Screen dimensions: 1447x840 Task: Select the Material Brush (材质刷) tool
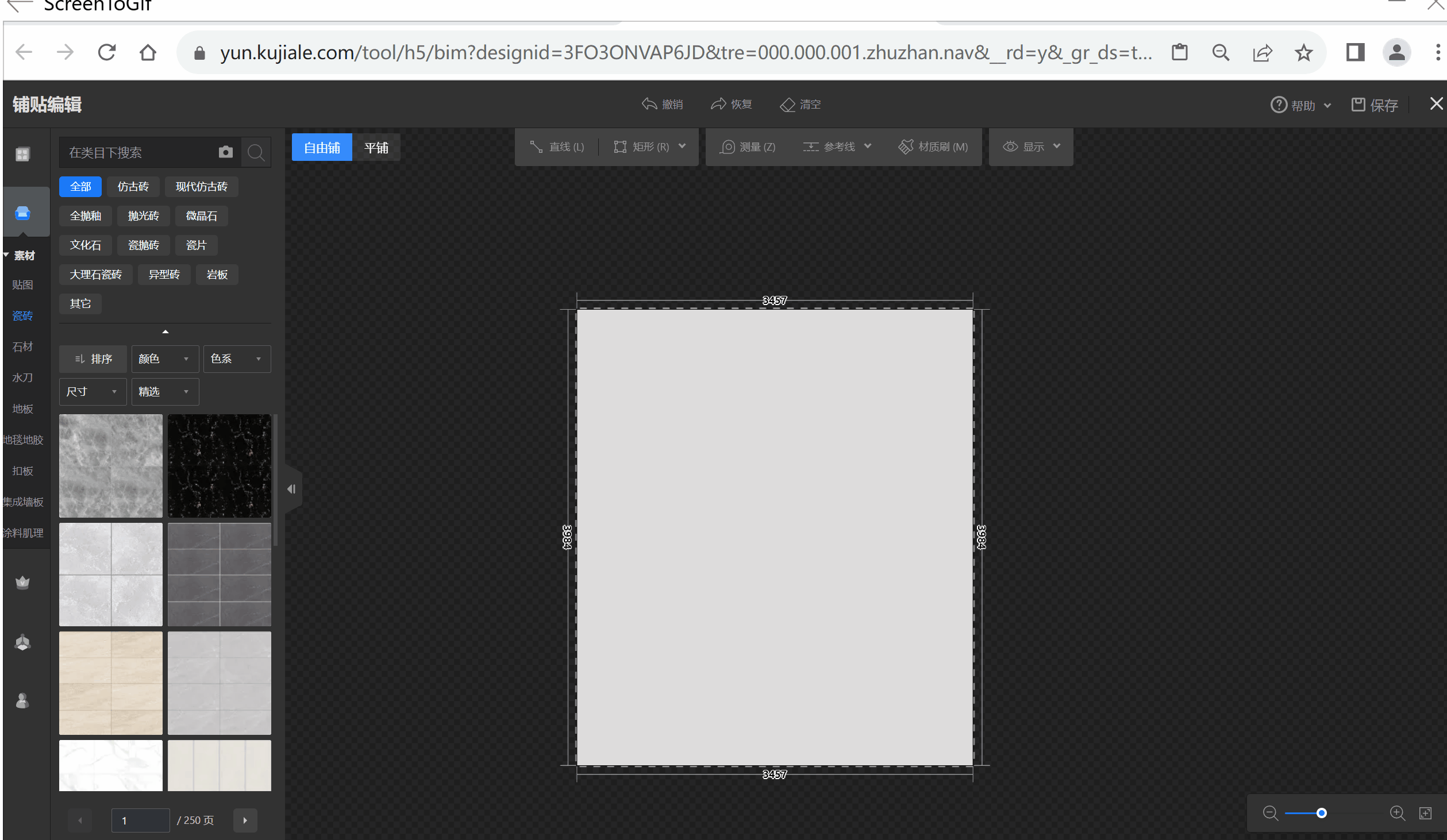pos(933,147)
